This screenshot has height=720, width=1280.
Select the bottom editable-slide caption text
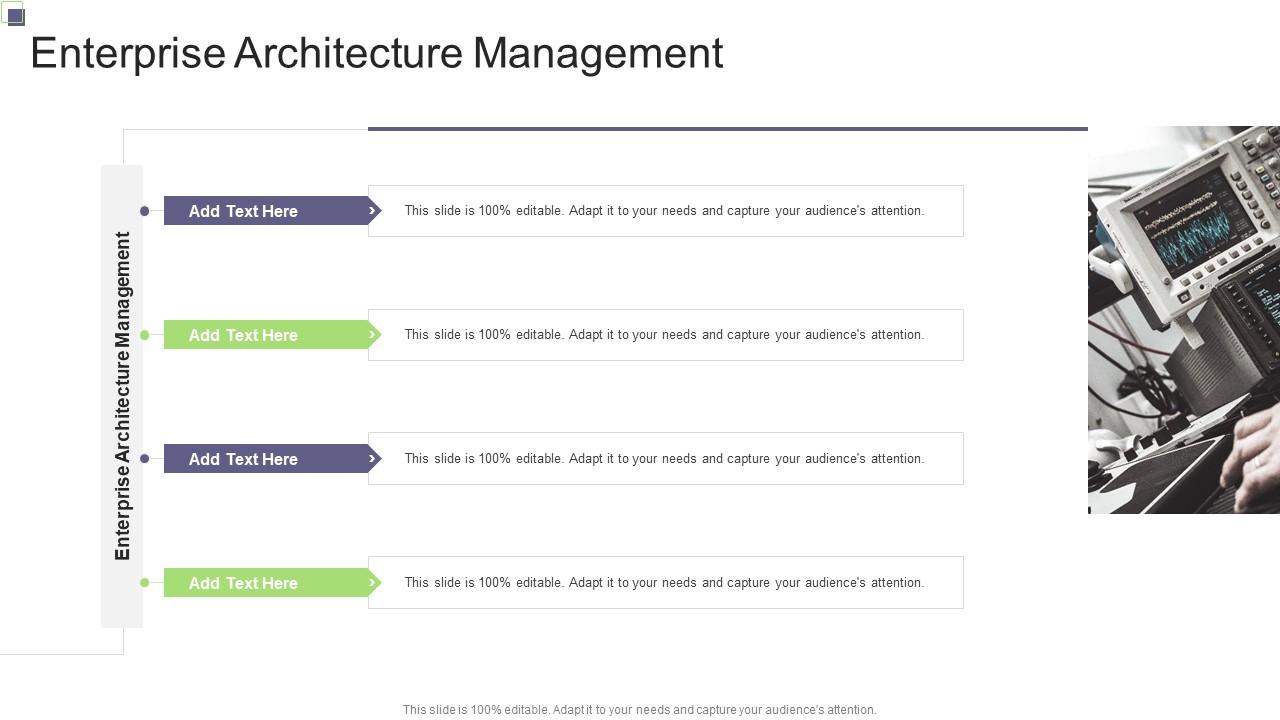(x=638, y=709)
